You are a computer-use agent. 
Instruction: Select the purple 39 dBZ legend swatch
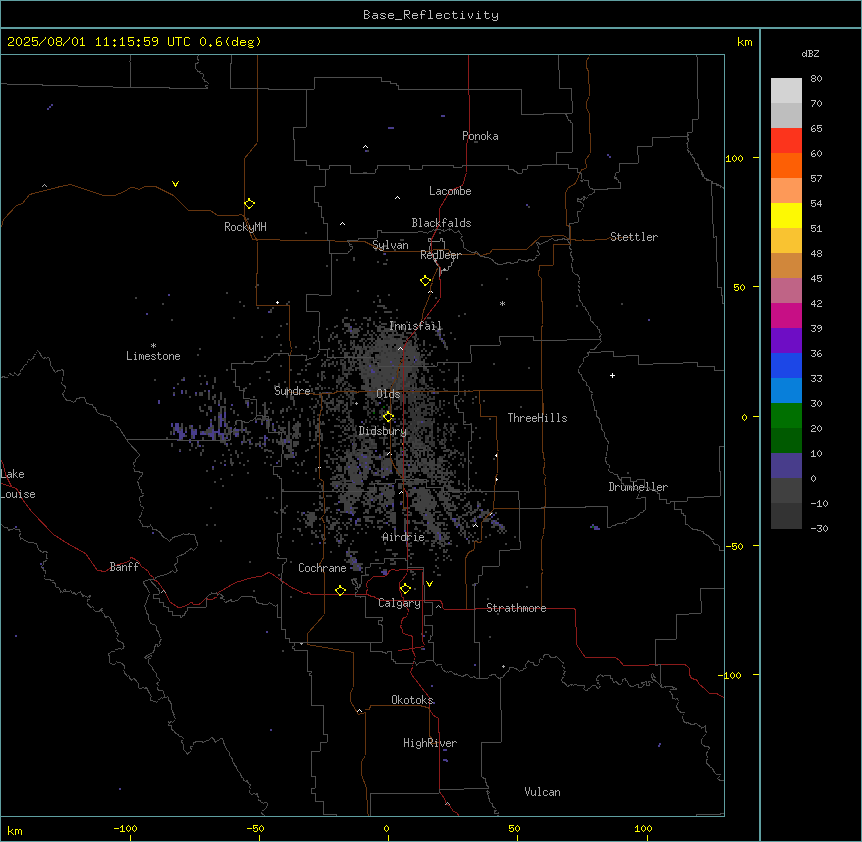(x=786, y=340)
